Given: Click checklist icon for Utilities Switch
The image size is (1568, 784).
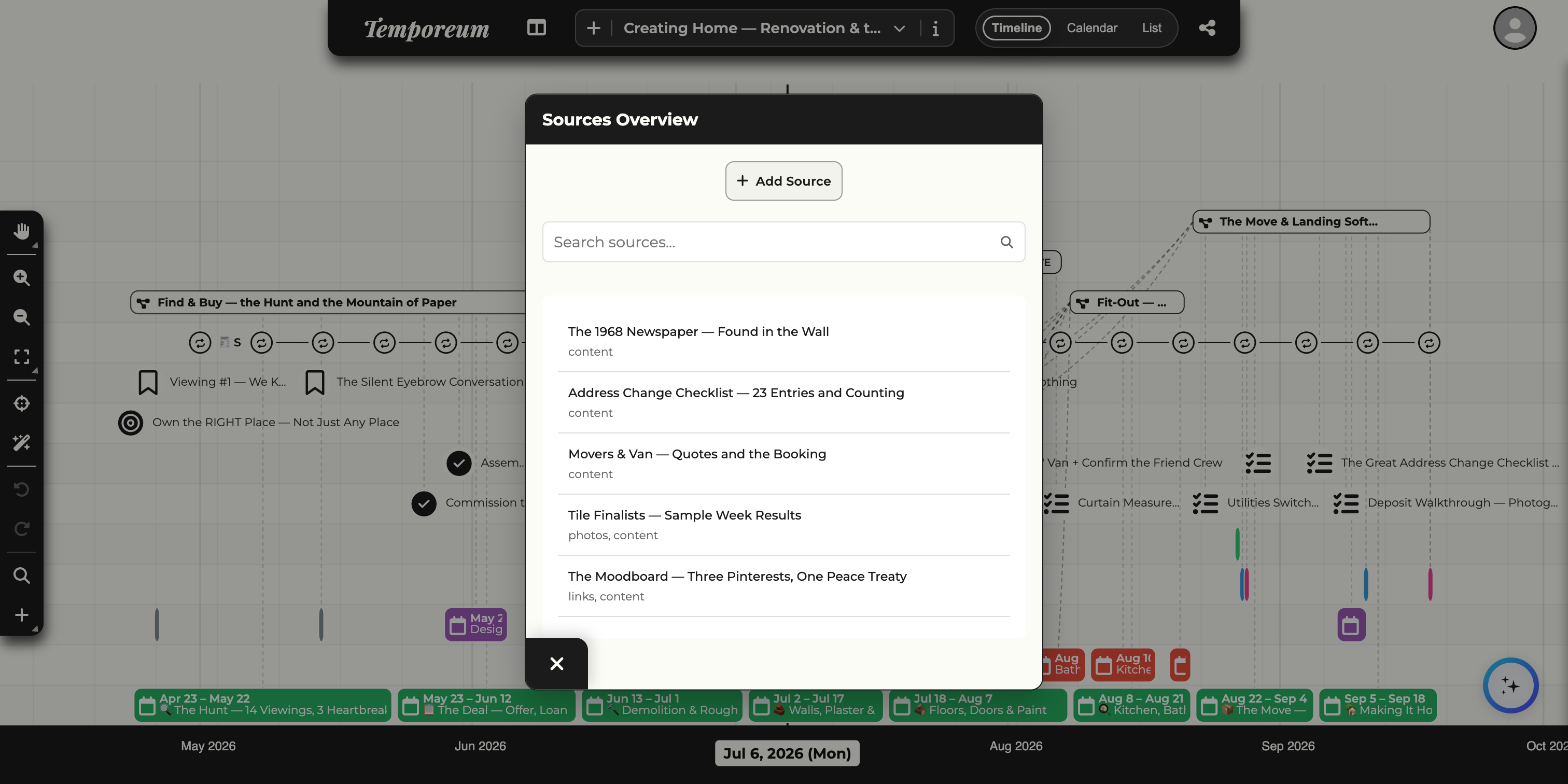Looking at the screenshot, I should tap(1205, 503).
